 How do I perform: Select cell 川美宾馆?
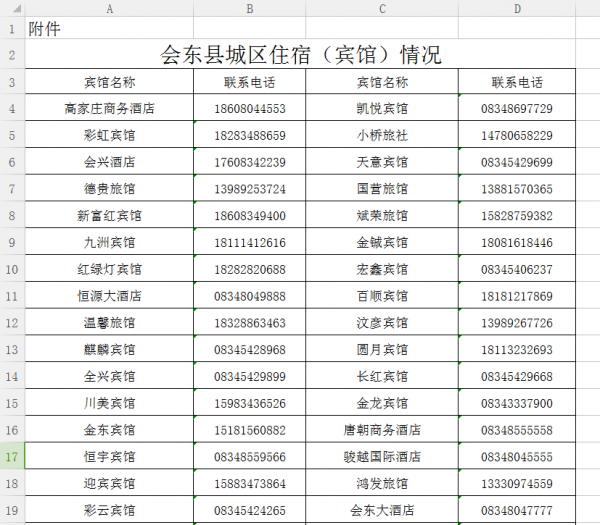[x=109, y=403]
